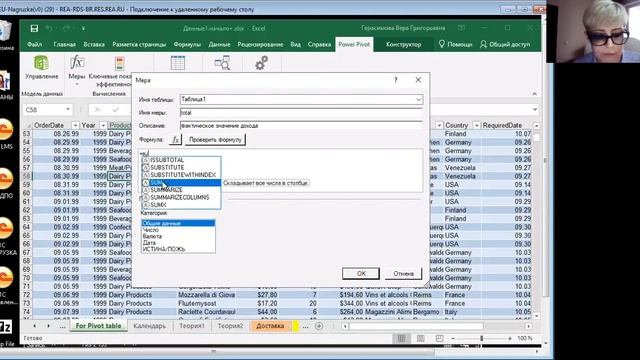Viewport: 640px width, 360px height.
Task: Click the question mark help in Мера dialog
Action: pyautogui.click(x=396, y=80)
